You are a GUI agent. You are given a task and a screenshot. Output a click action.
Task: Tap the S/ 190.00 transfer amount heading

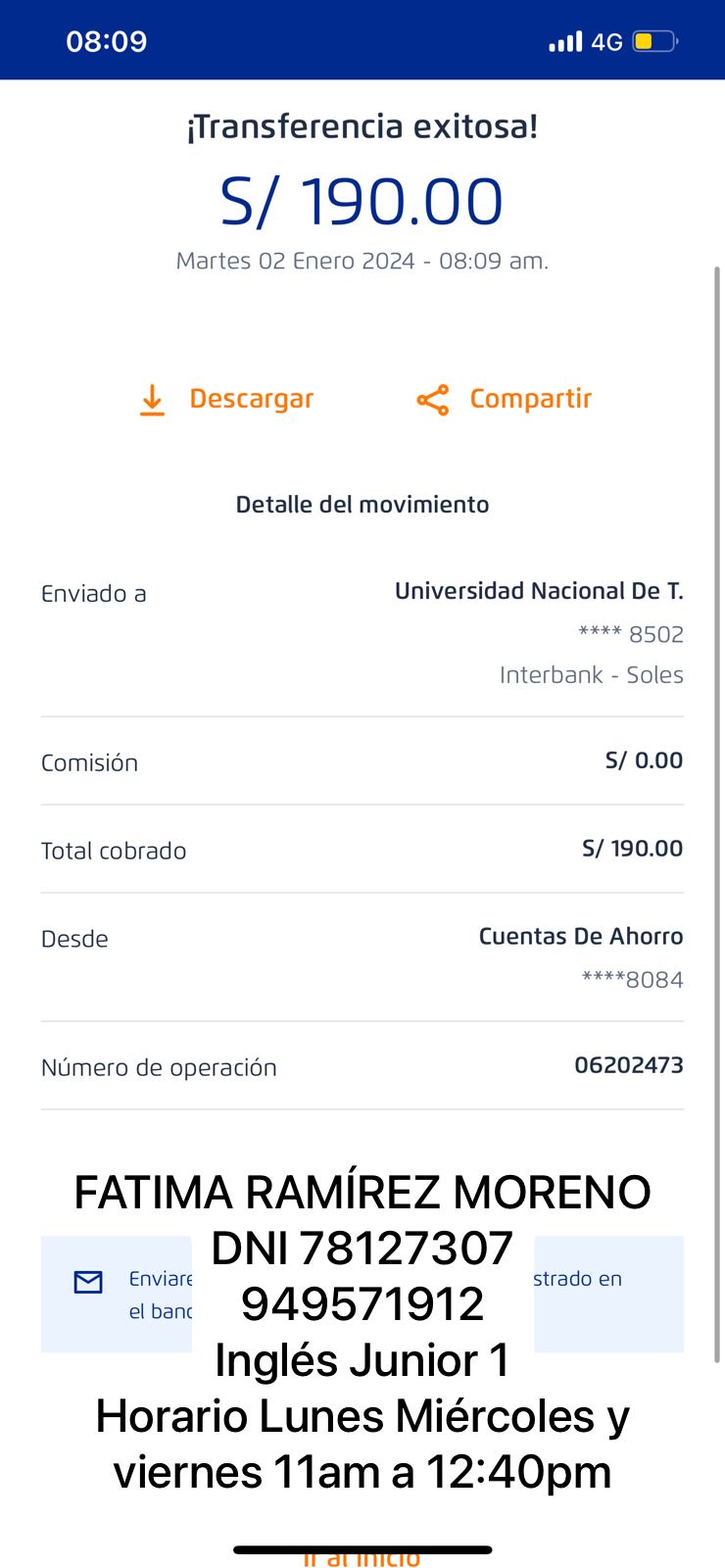click(x=362, y=202)
